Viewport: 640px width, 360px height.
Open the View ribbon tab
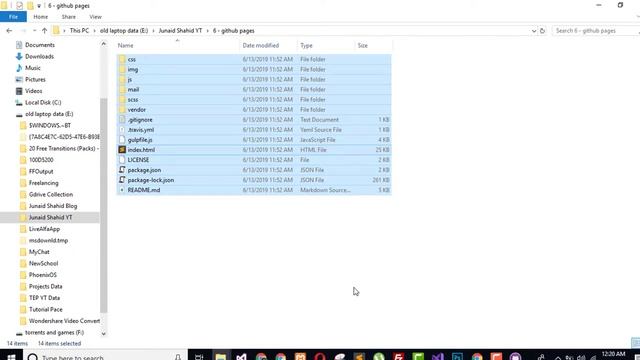click(96, 17)
